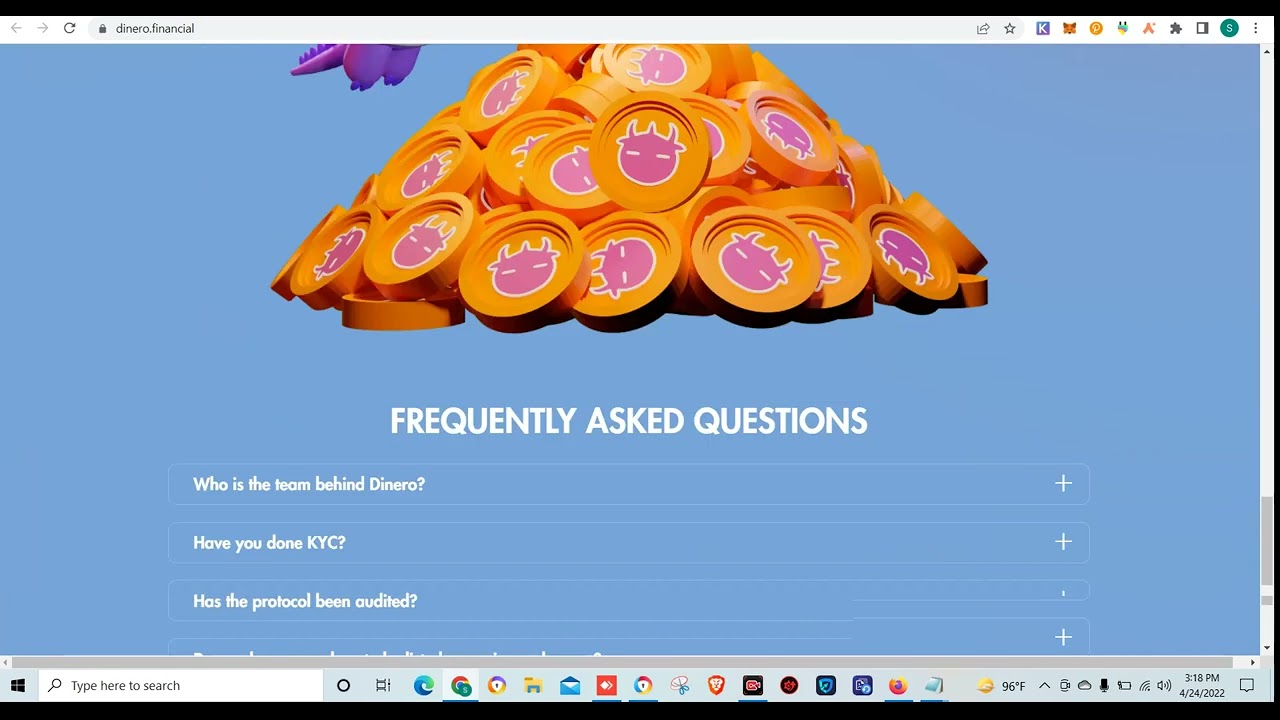Open the Snipping Tool scissors taskbar icon

pos(680,685)
